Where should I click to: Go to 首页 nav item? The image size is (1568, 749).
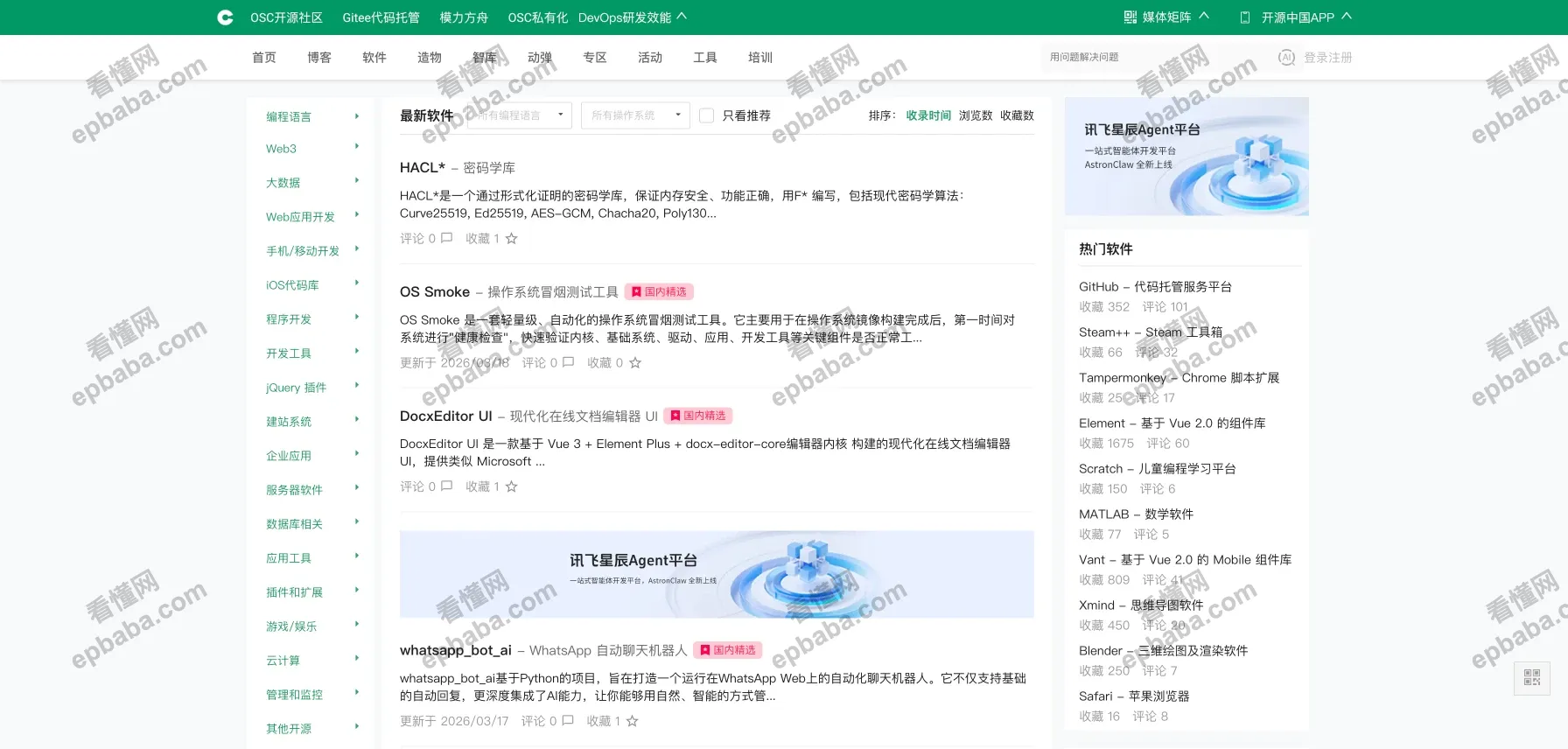point(264,58)
